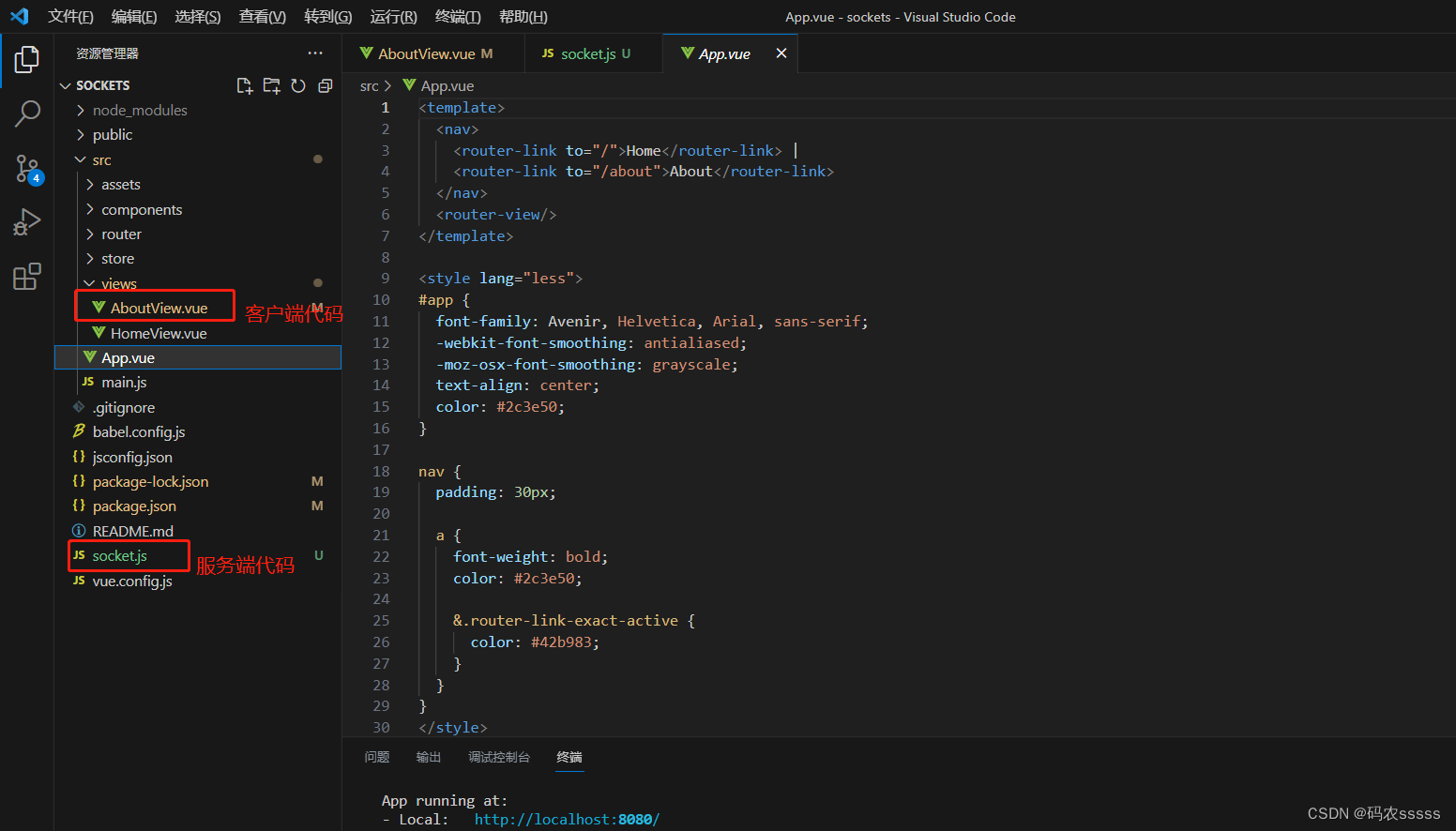This screenshot has height=831, width=1456.
Task: Click the src breadcrumb segment
Action: pos(370,86)
